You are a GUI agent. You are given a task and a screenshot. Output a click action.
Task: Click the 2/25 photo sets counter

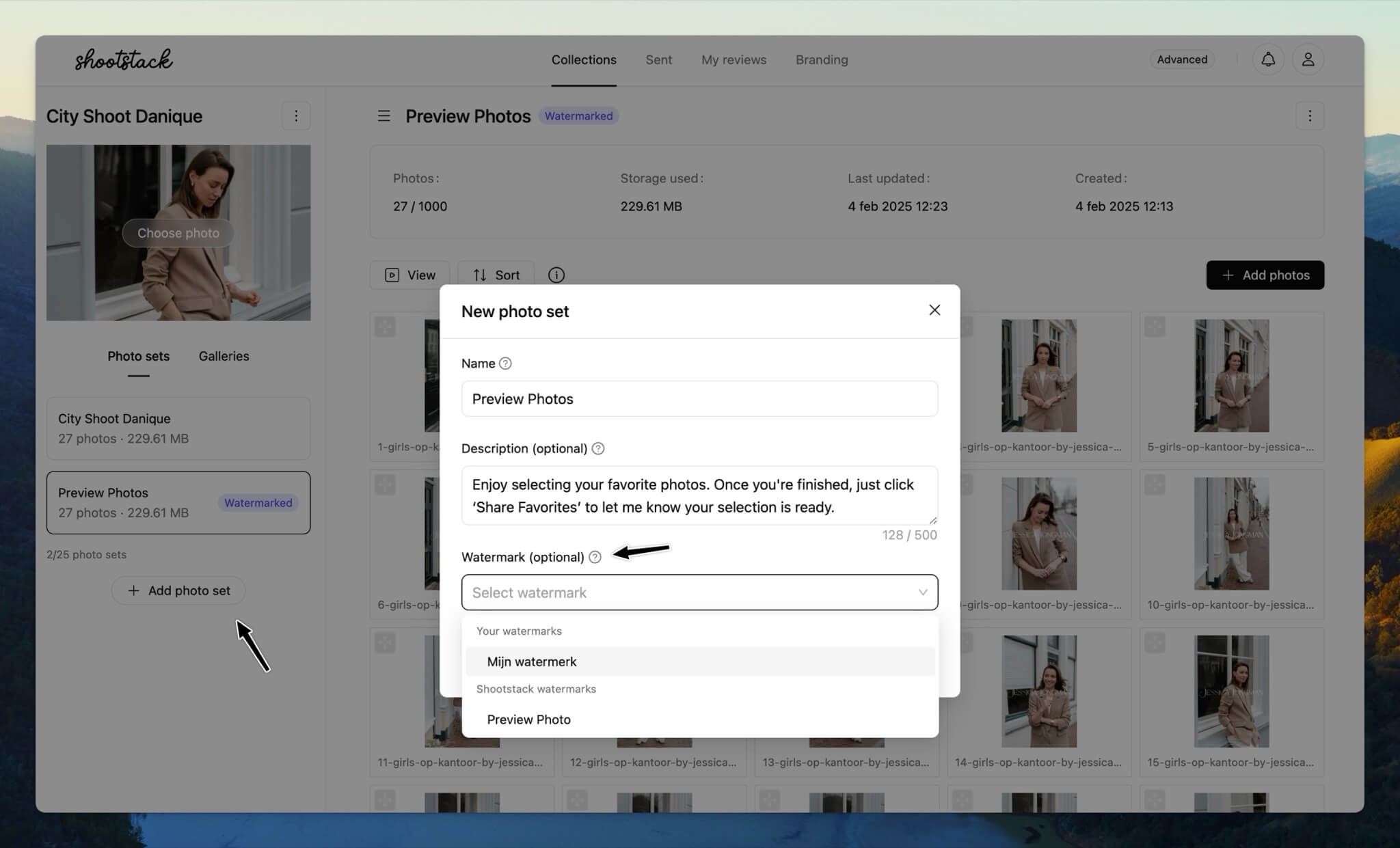[86, 554]
